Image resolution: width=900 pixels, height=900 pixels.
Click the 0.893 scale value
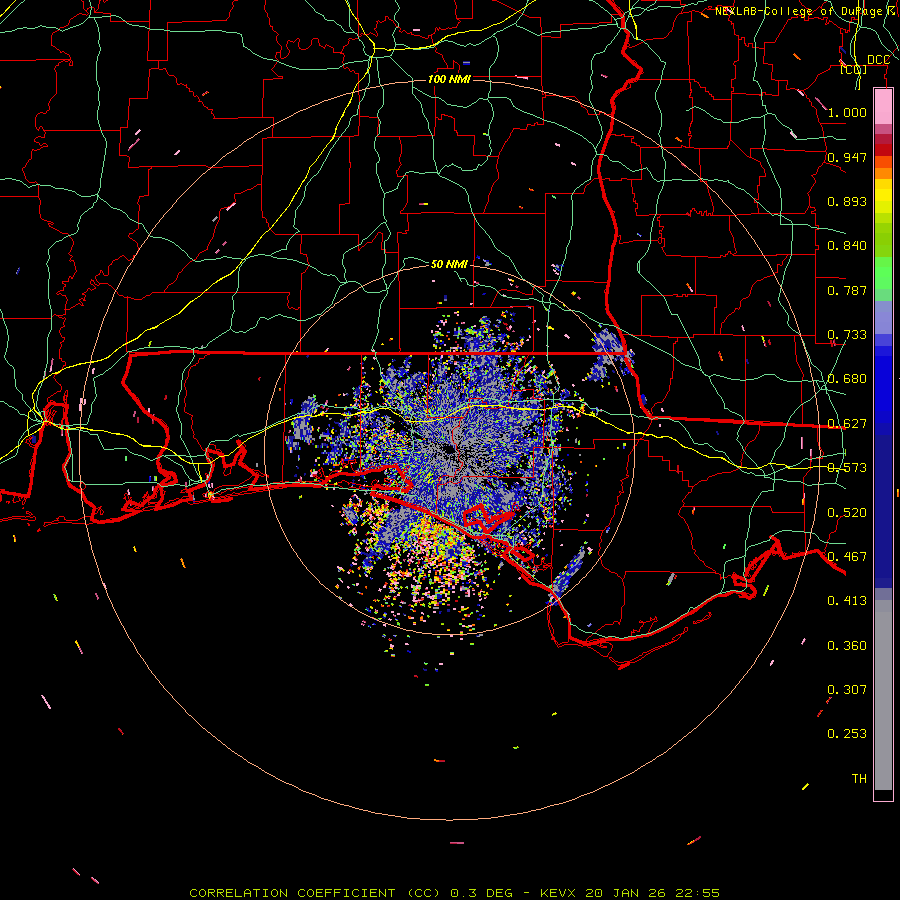847,201
